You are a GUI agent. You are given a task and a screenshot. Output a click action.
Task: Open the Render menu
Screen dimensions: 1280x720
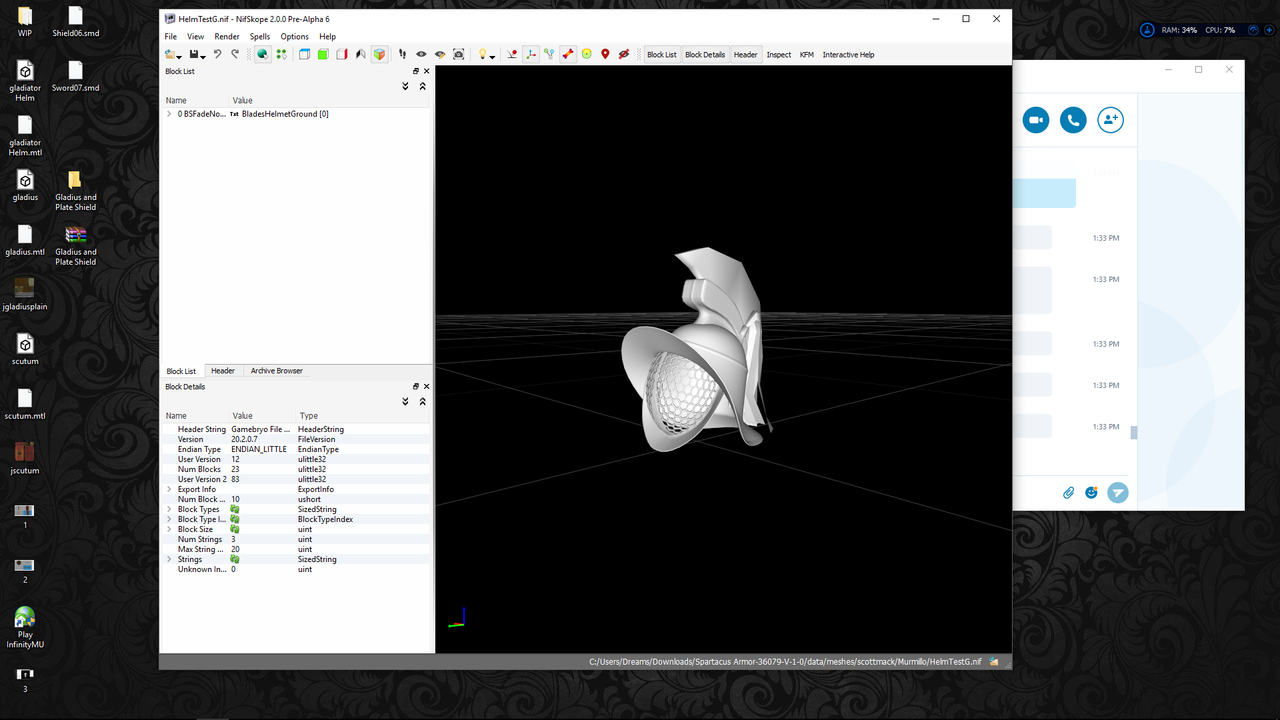[227, 36]
